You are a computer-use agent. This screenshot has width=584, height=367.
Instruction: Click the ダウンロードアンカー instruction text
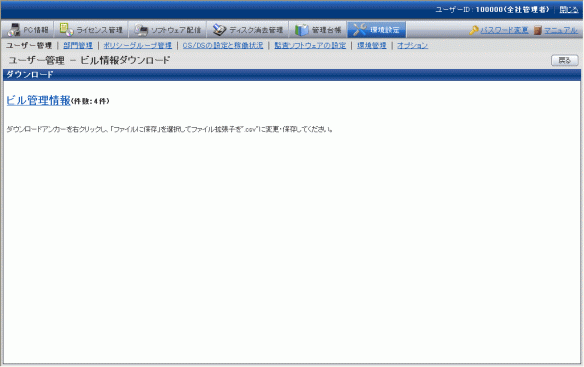(169, 129)
